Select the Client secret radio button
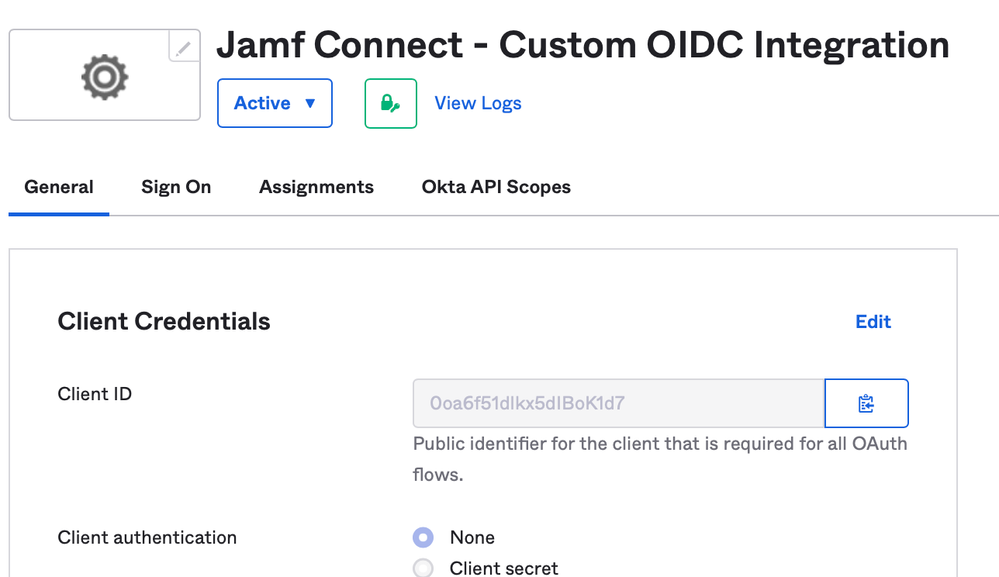 423,567
